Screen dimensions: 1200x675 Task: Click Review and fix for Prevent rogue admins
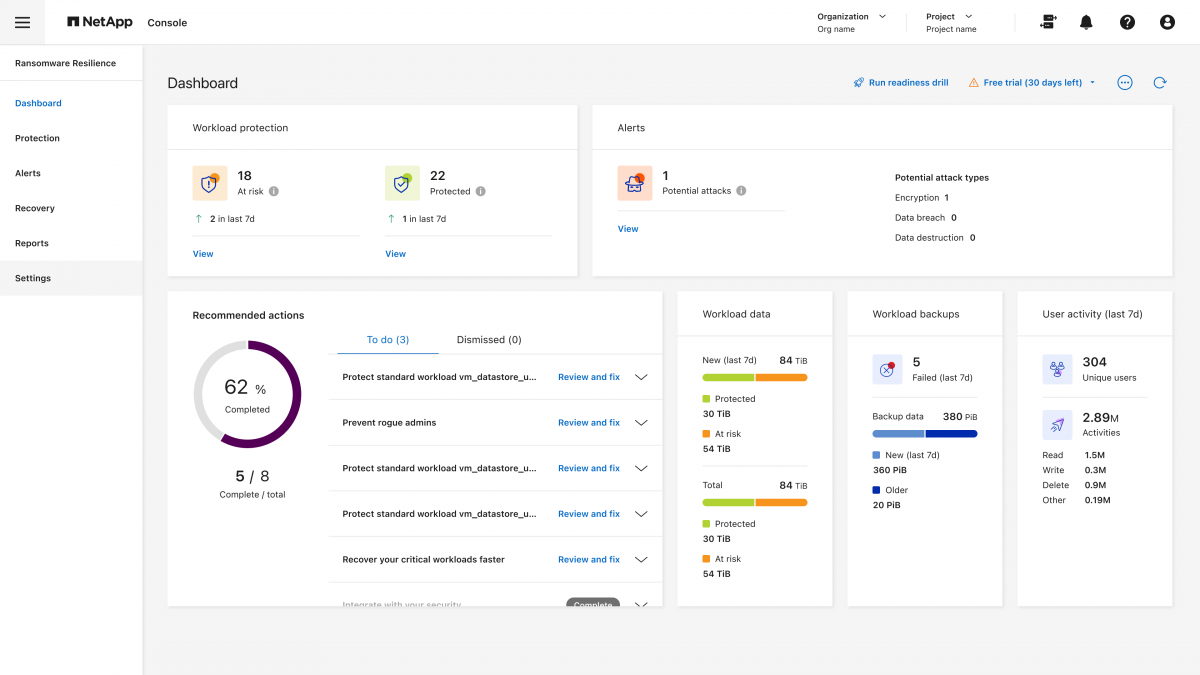click(x=588, y=422)
